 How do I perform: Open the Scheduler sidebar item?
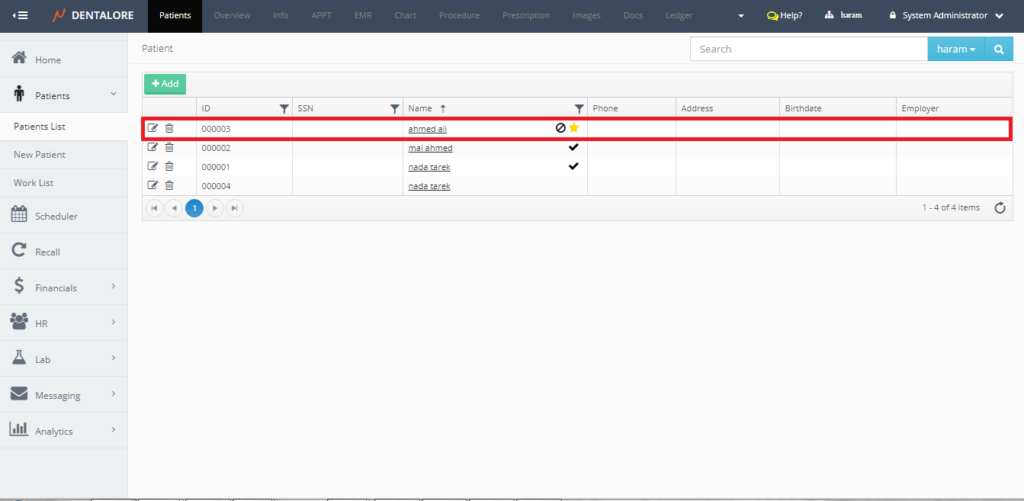coord(56,216)
